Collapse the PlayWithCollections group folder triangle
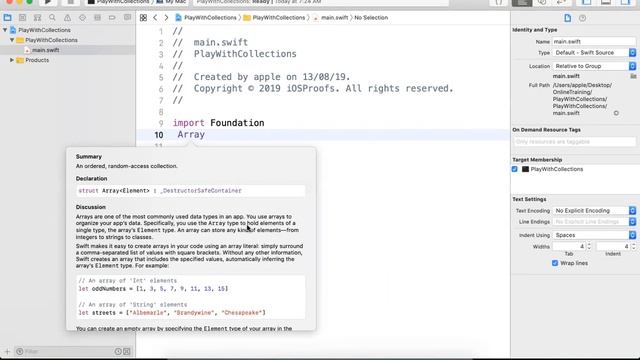Screen dimensions: 640x360 (12, 40)
